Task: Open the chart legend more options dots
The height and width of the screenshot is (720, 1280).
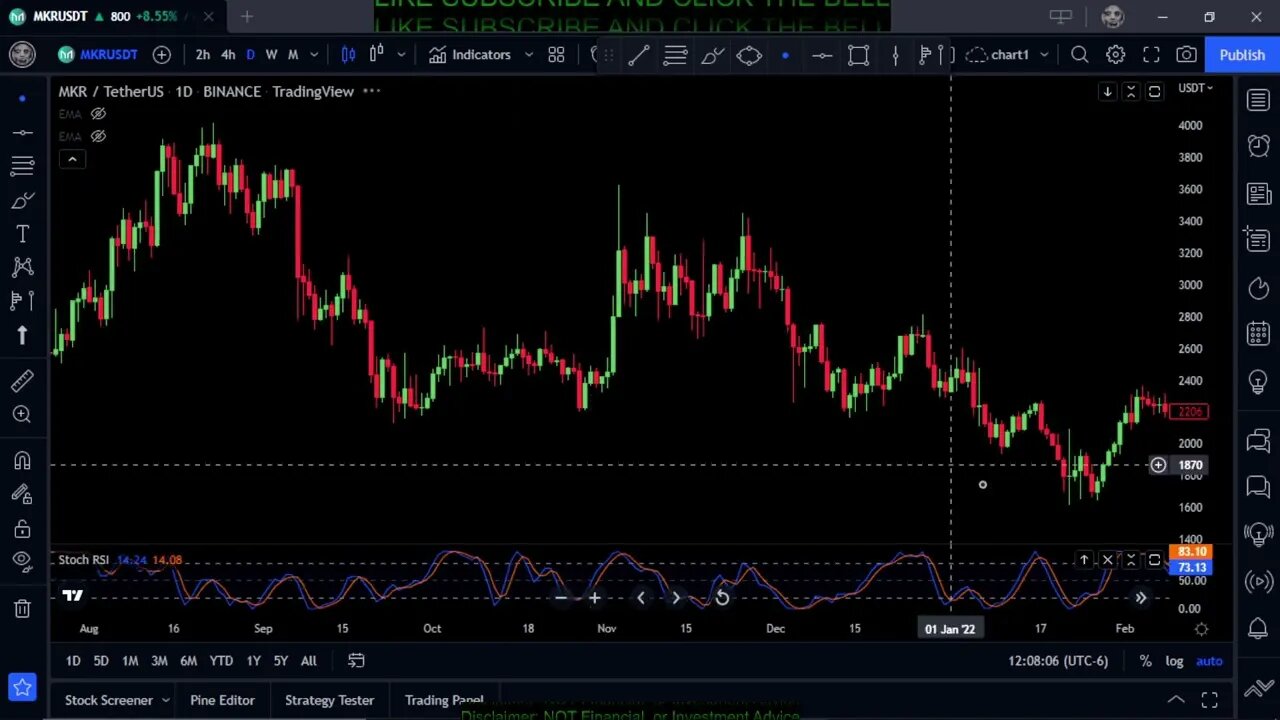Action: (x=371, y=91)
